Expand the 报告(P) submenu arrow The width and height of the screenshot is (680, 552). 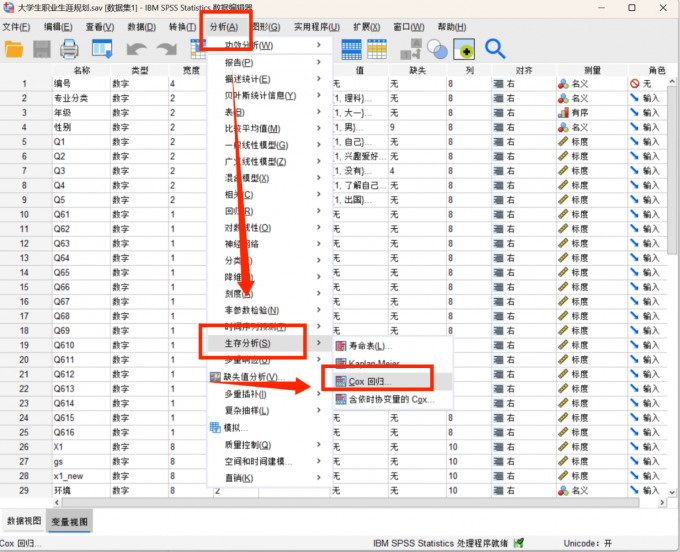tap(318, 62)
